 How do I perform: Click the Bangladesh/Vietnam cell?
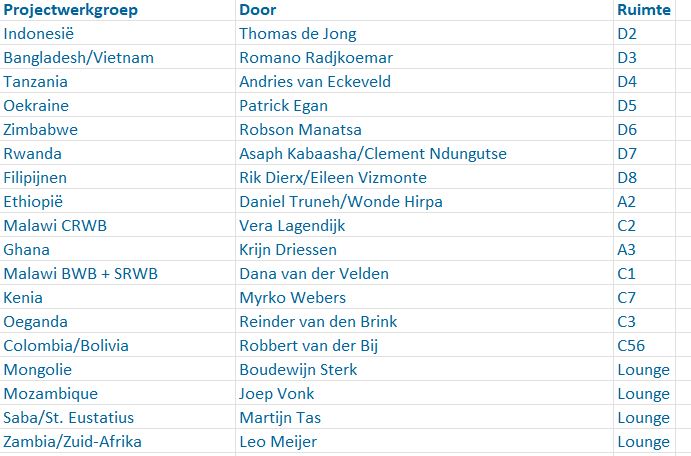(79, 58)
